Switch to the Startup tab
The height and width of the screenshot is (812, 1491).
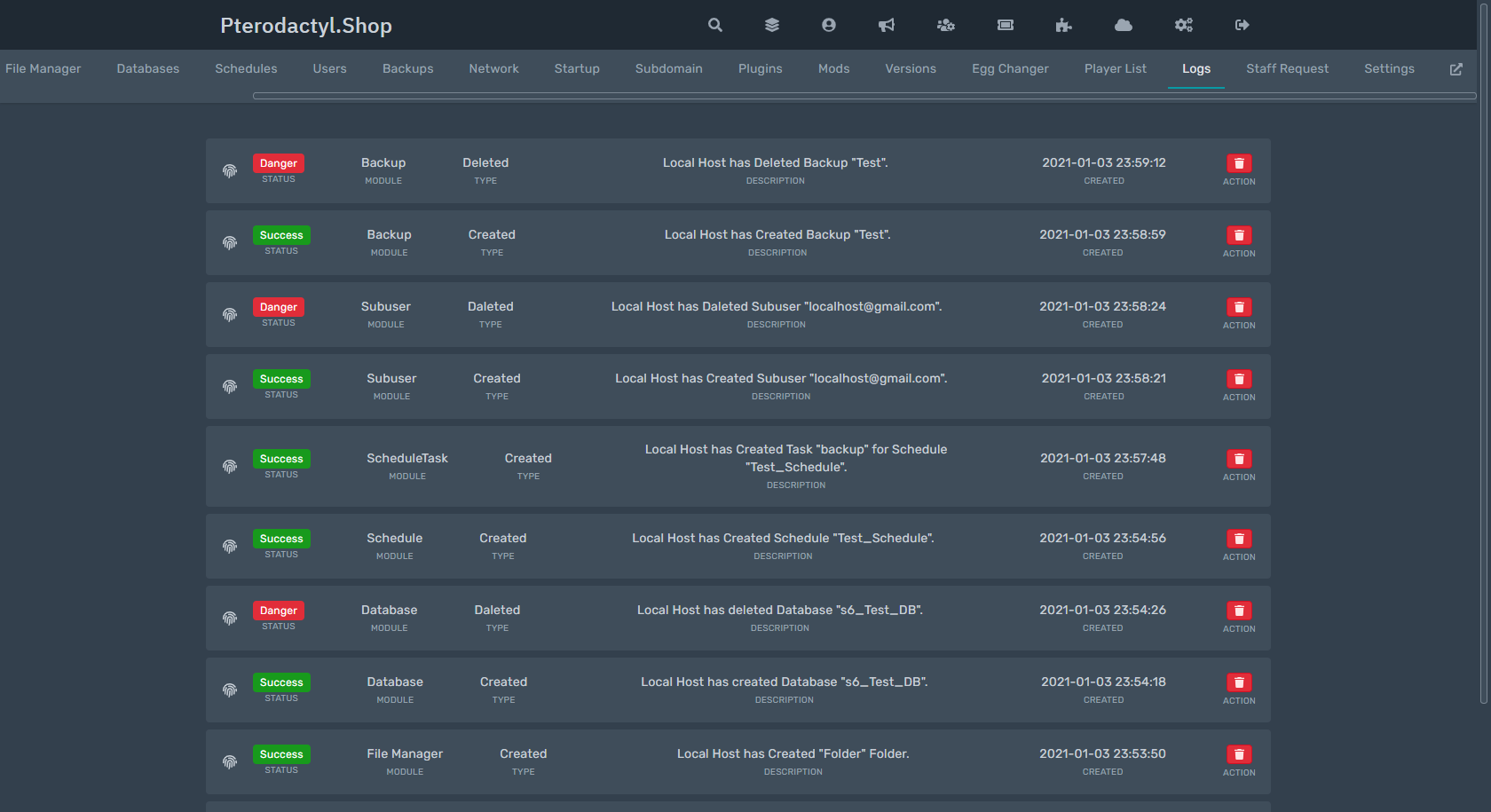[x=577, y=68]
